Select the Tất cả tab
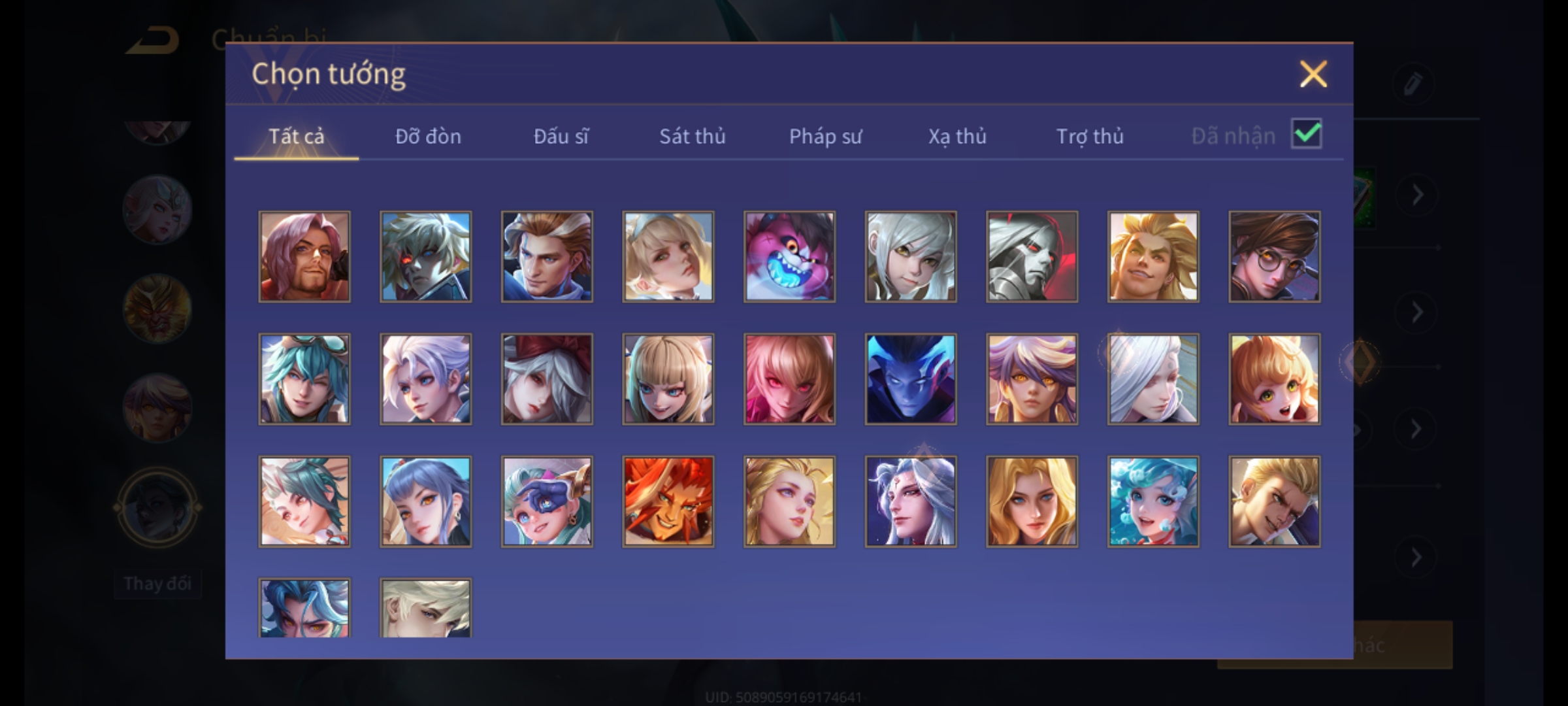1568x706 pixels. [x=296, y=136]
